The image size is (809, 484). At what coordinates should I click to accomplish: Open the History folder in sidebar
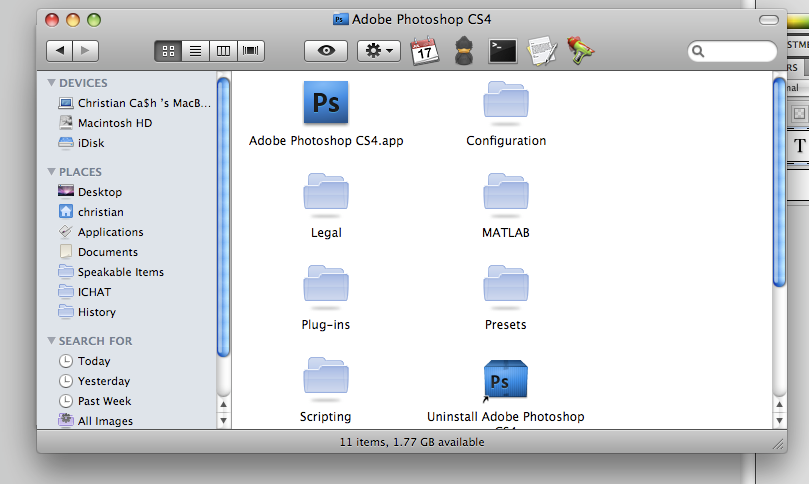click(87, 312)
